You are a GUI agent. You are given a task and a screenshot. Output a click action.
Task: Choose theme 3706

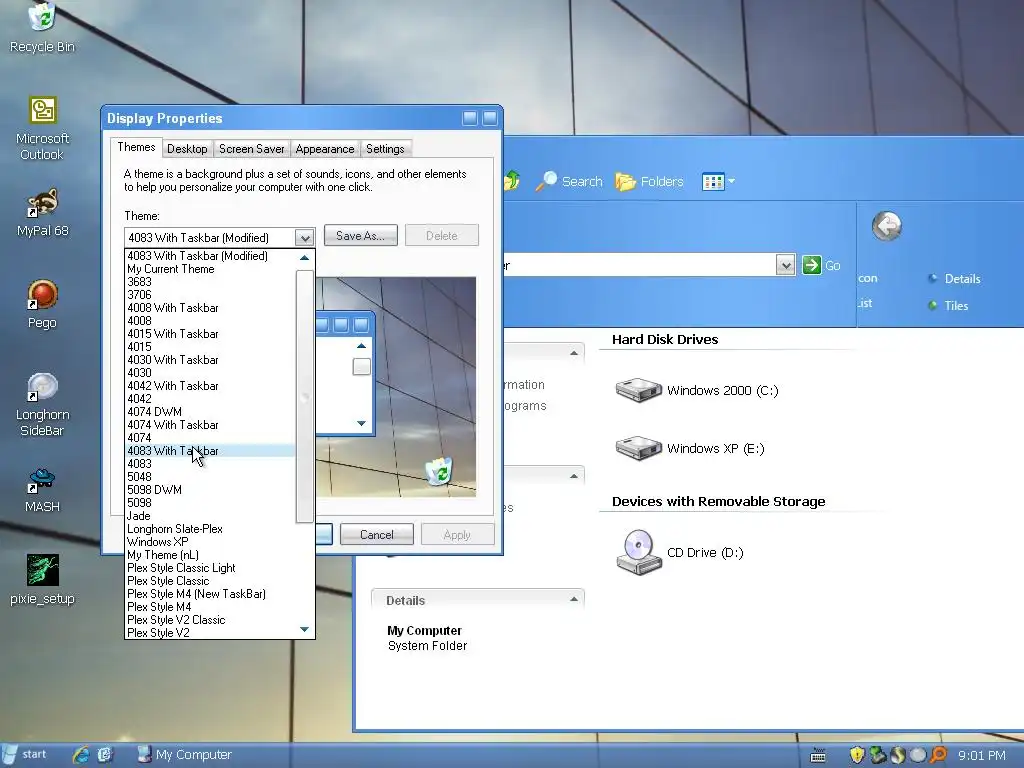click(x=210, y=295)
